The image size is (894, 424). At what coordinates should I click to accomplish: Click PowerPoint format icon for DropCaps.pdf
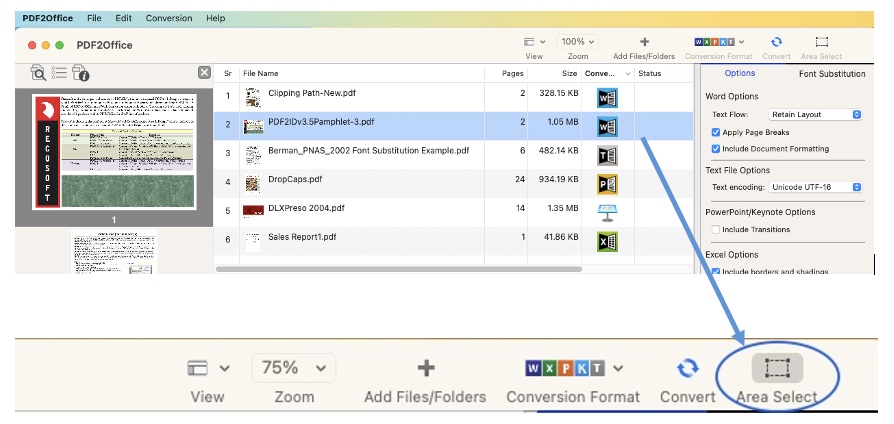pos(607,184)
